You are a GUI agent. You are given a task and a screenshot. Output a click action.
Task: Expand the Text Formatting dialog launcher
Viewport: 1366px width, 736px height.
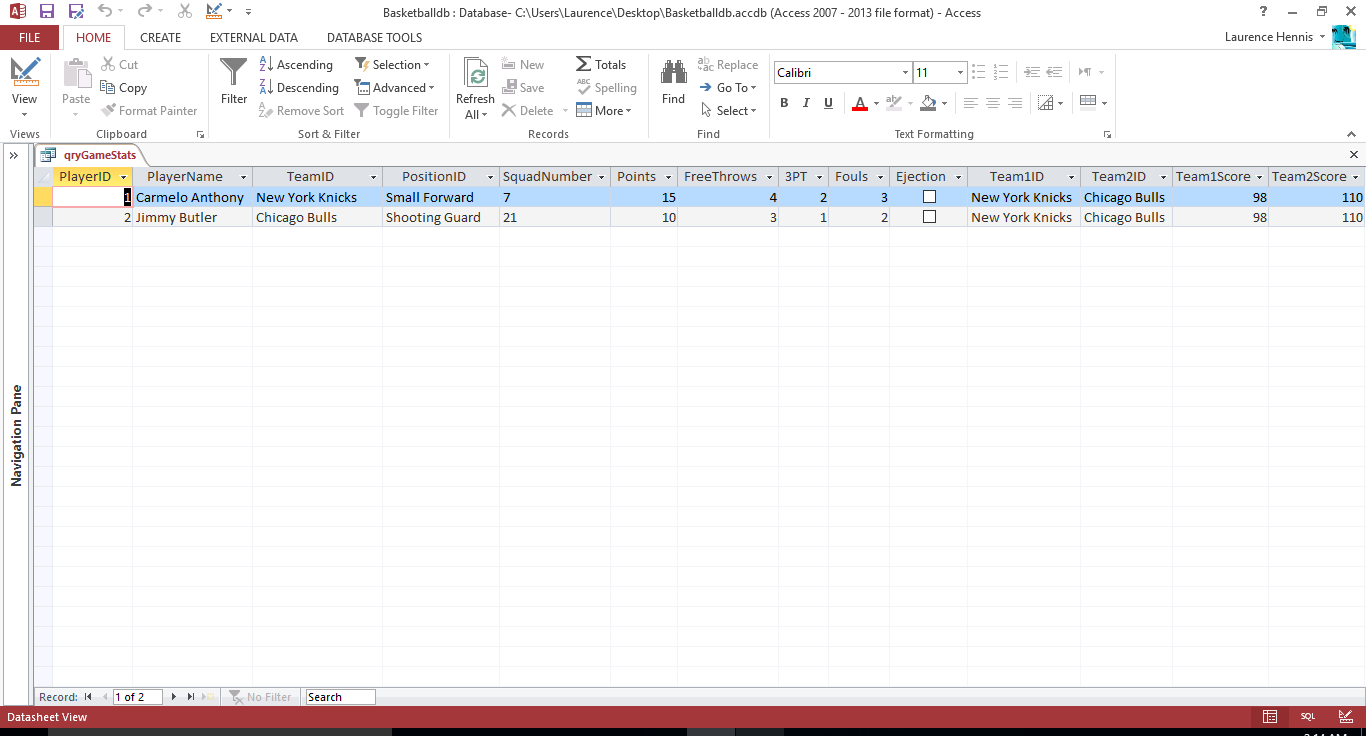1107,134
